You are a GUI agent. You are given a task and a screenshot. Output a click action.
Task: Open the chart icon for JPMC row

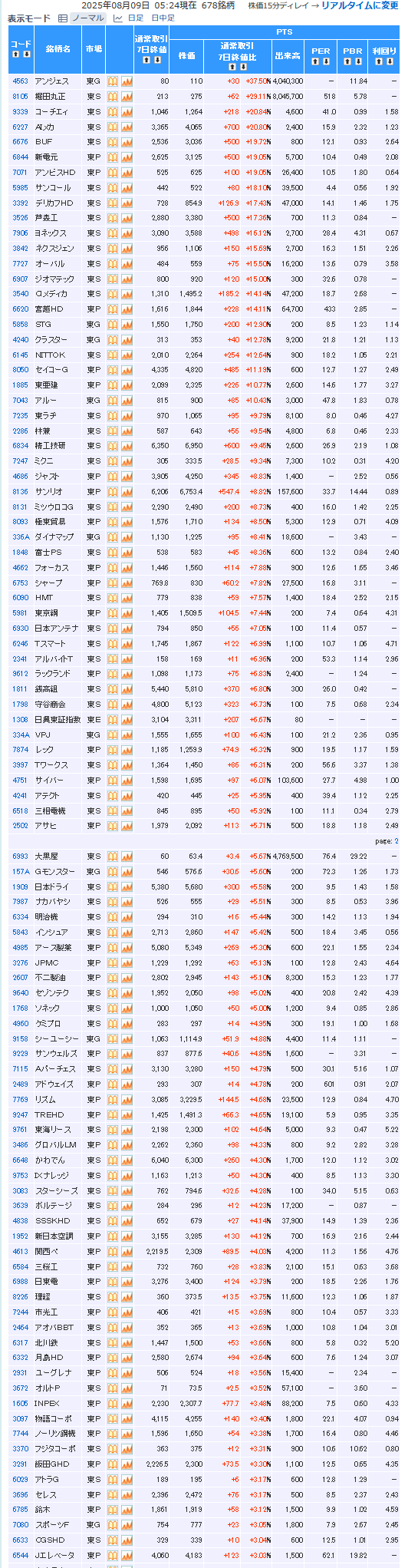127,963
